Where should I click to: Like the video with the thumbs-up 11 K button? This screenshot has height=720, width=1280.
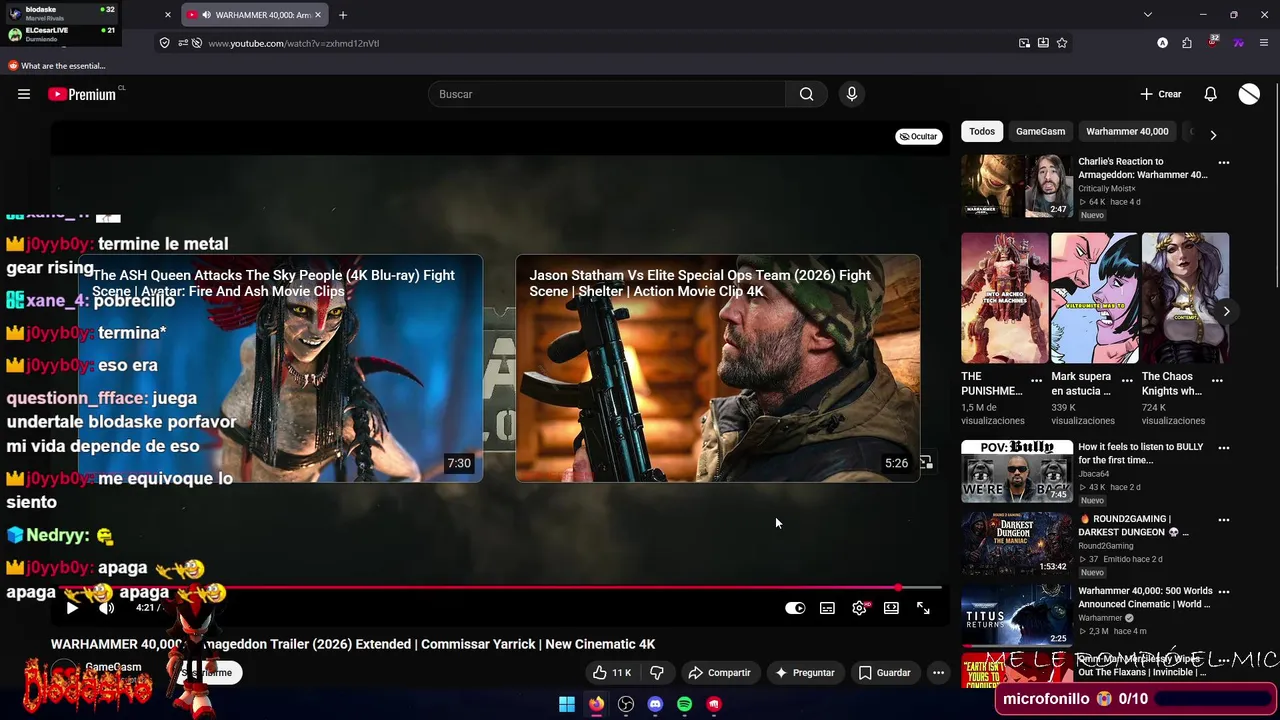pyautogui.click(x=612, y=673)
